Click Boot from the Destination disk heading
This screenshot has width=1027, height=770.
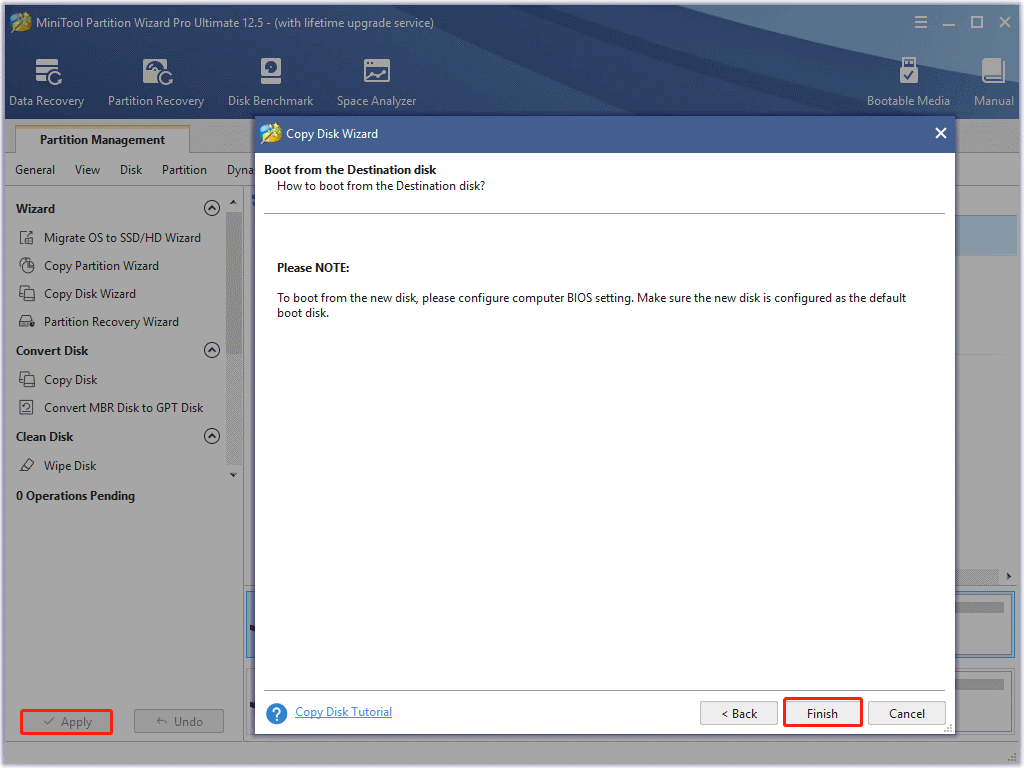(350, 170)
